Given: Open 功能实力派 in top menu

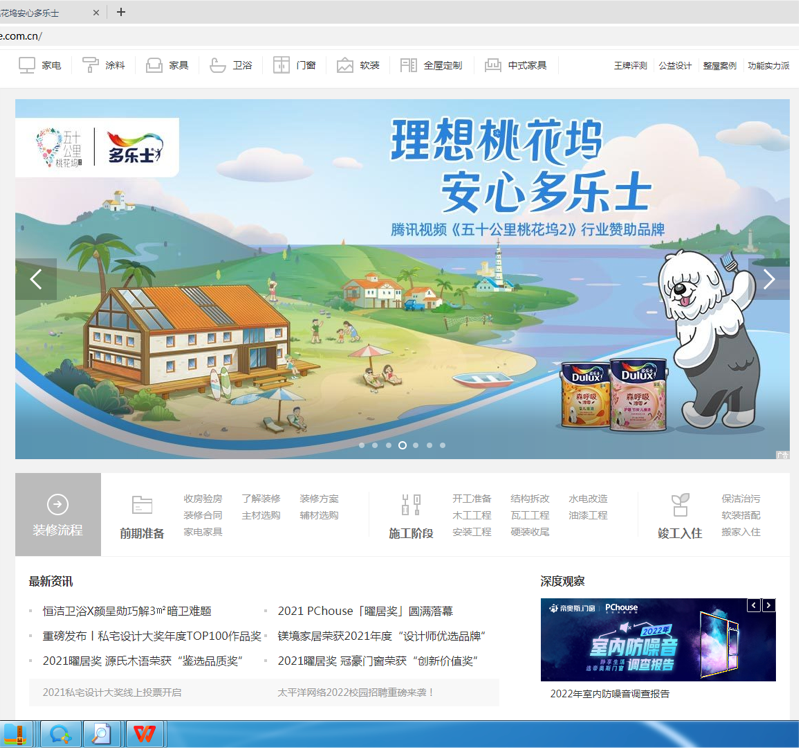Looking at the screenshot, I should tap(768, 66).
